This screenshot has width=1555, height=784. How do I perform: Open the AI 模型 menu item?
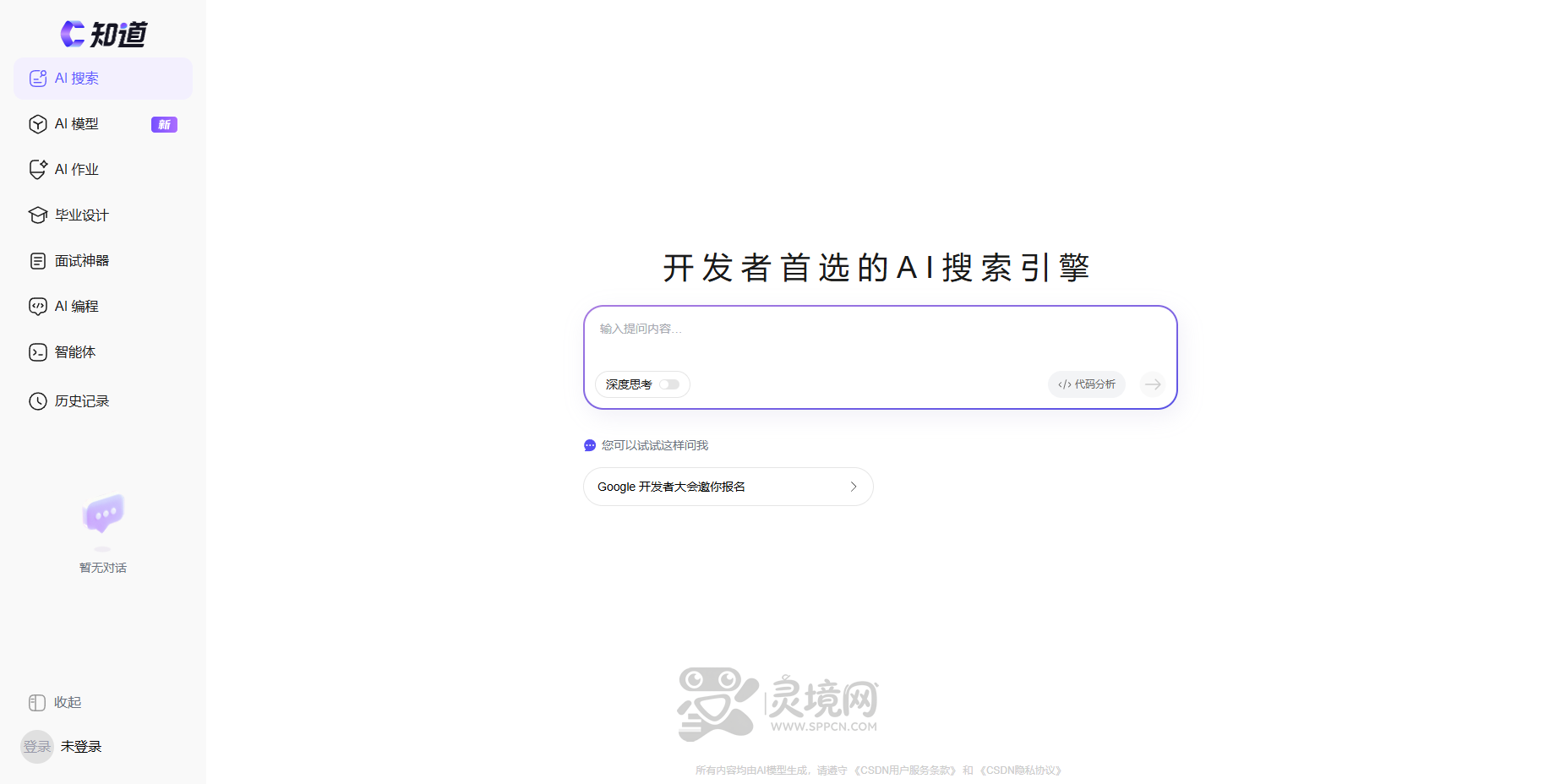tap(103, 124)
